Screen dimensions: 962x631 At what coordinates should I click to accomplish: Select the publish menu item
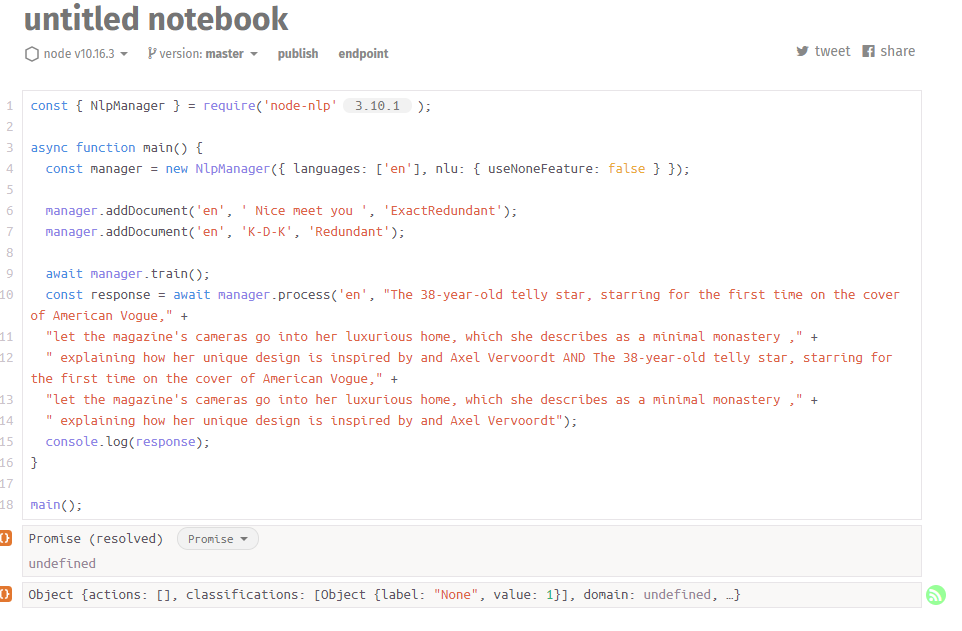click(297, 54)
